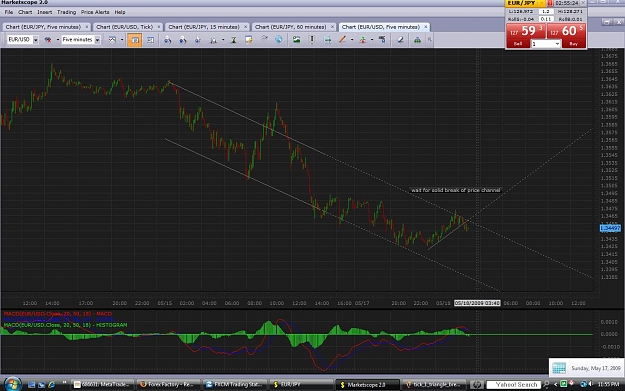625x391 pixels.
Task: Toggle the toolbar button right of orange one
Action: 150,40
